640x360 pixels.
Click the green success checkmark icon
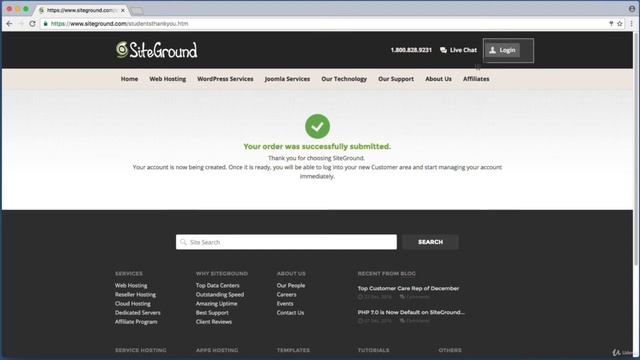(x=317, y=127)
